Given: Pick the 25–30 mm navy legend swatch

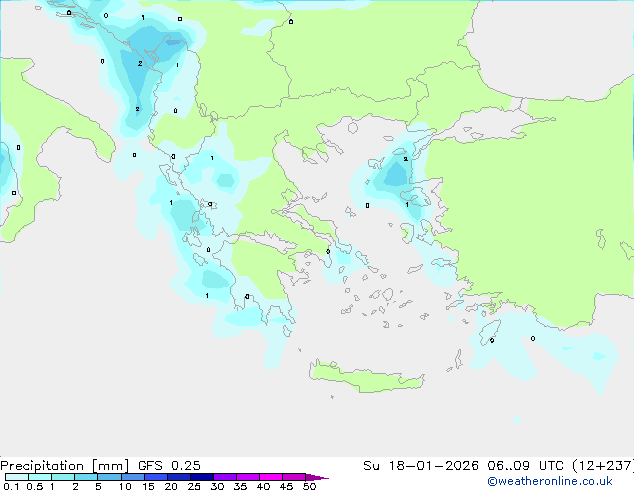Looking at the screenshot, I should point(202,477).
